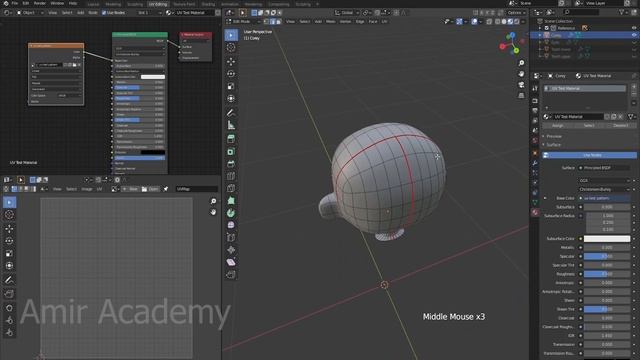Open the Render menu
640x360 pixels.
pyautogui.click(x=40, y=3)
